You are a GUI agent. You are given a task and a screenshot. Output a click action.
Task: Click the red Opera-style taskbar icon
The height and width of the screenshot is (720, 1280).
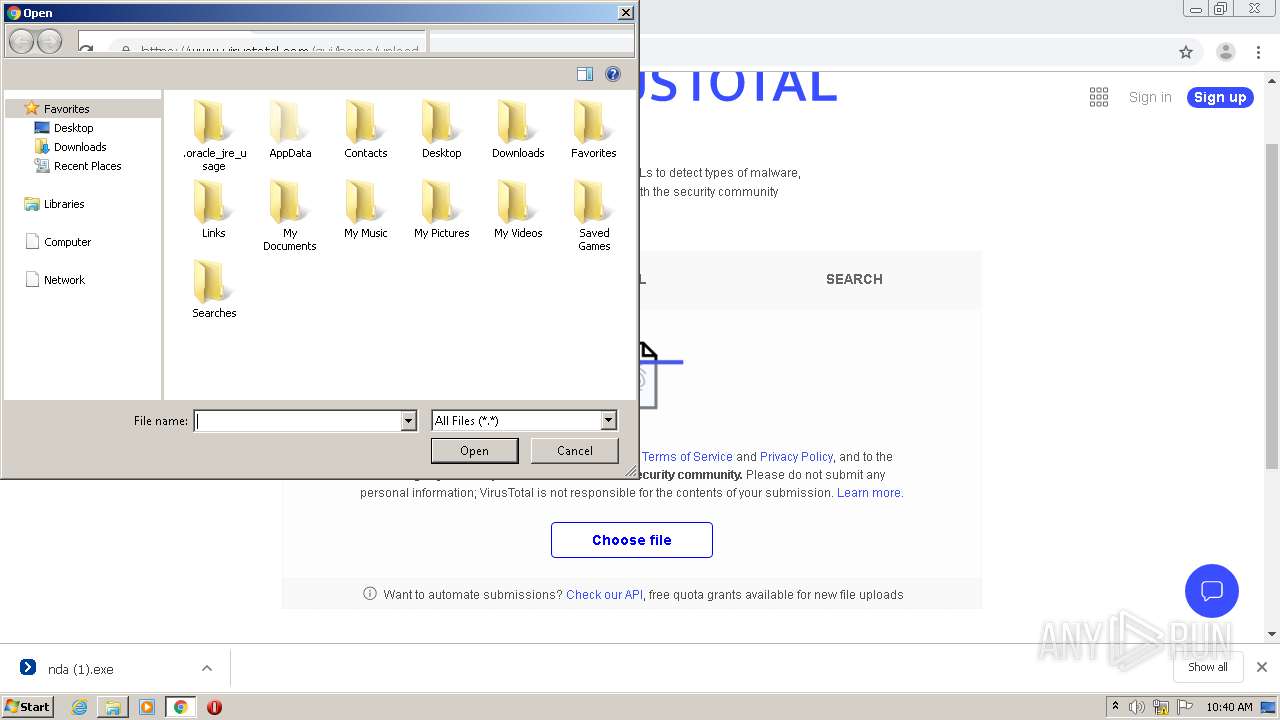tap(214, 707)
